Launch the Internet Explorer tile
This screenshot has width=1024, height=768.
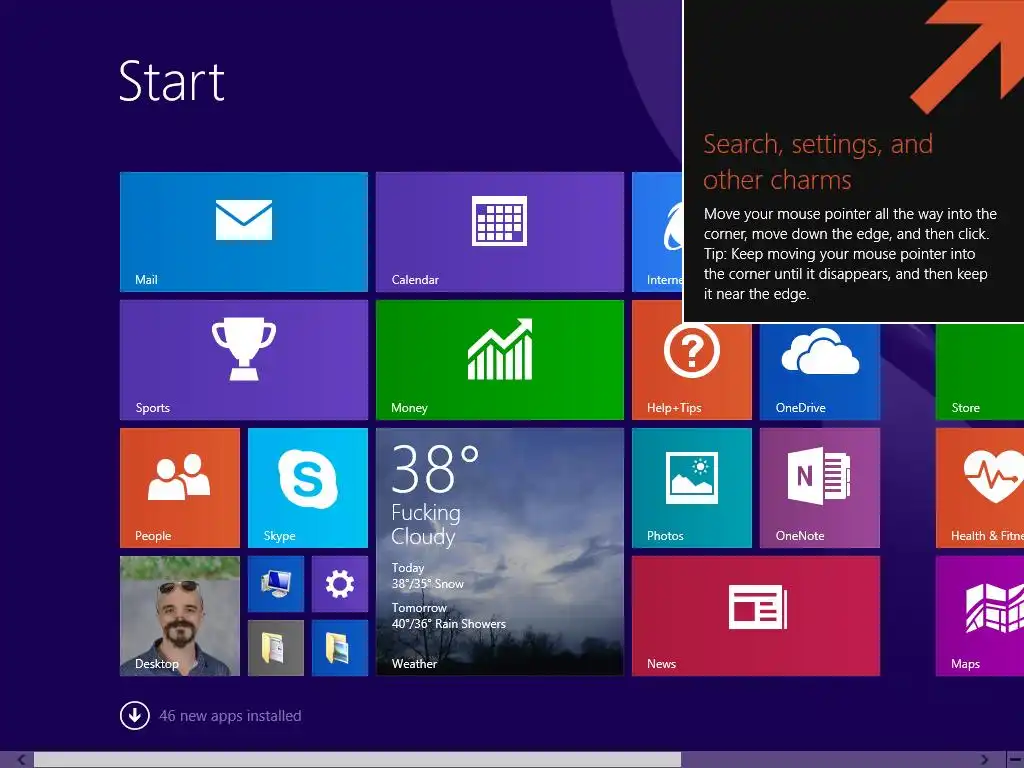[x=657, y=232]
